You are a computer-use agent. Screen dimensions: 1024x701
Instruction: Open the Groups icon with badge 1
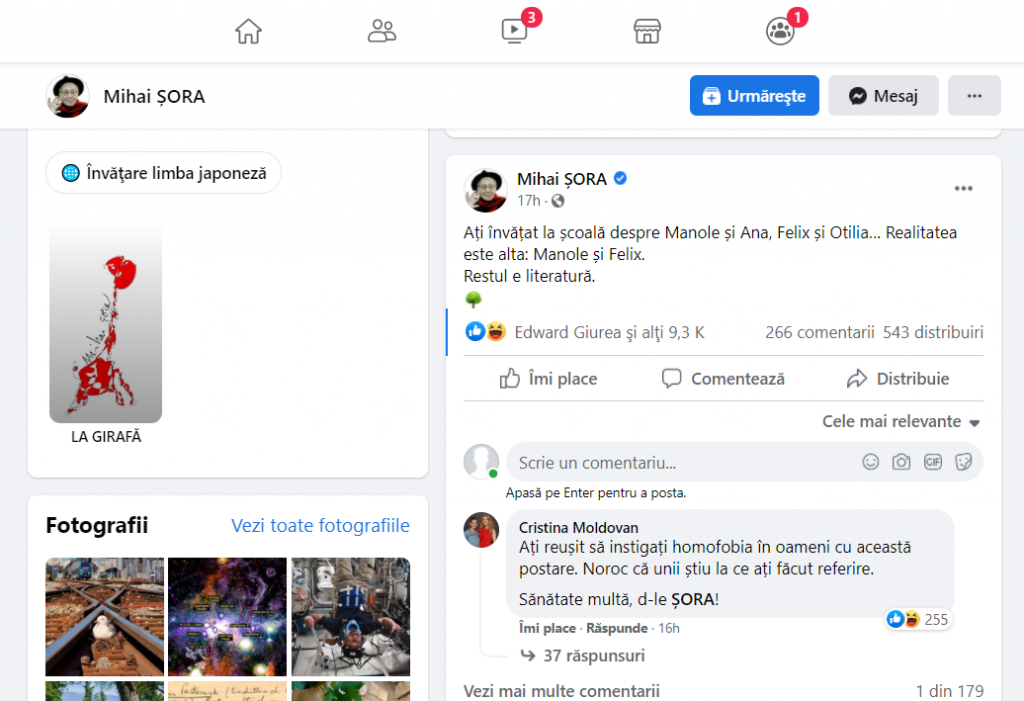[780, 31]
